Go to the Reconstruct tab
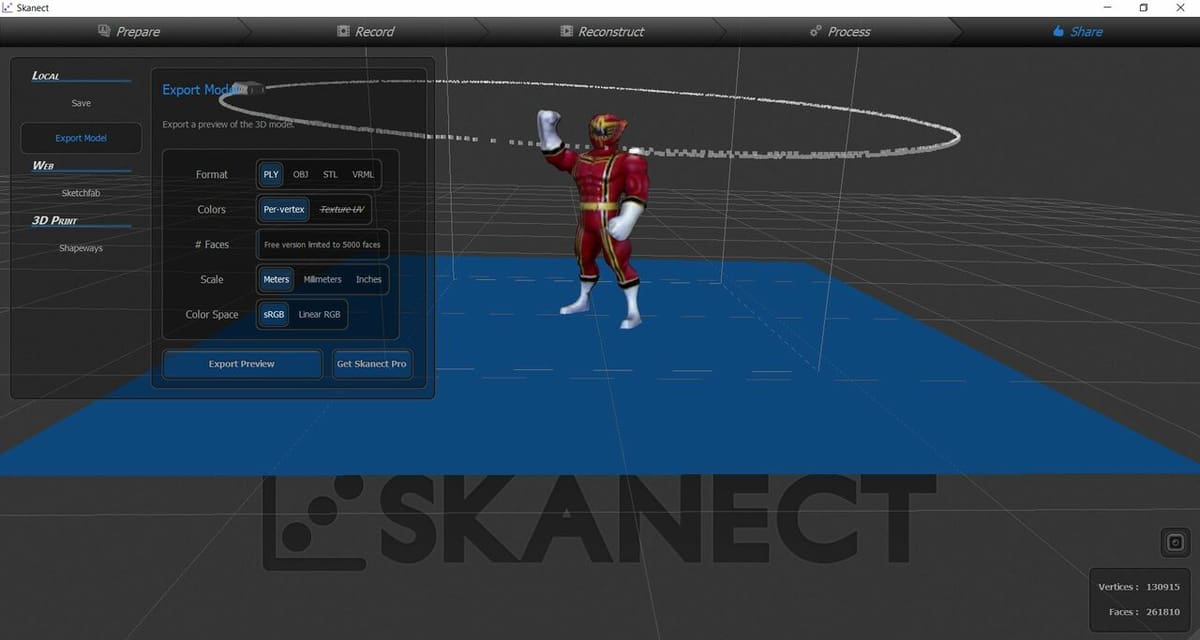 [x=603, y=31]
